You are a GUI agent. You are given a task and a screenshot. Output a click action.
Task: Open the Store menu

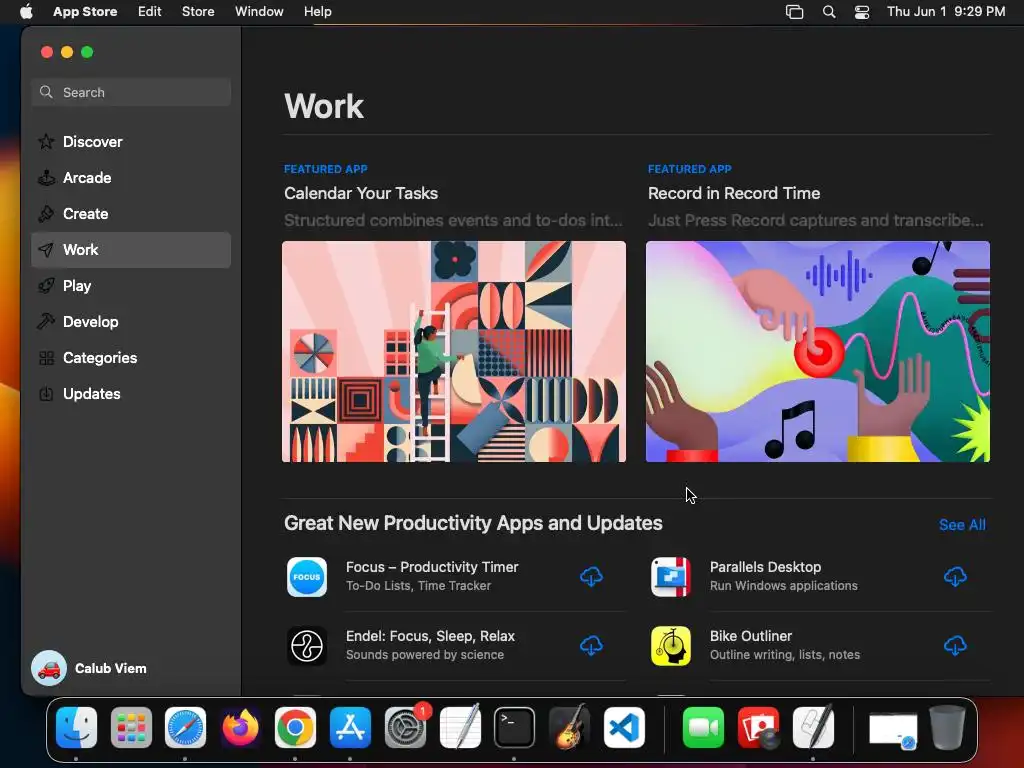[198, 12]
